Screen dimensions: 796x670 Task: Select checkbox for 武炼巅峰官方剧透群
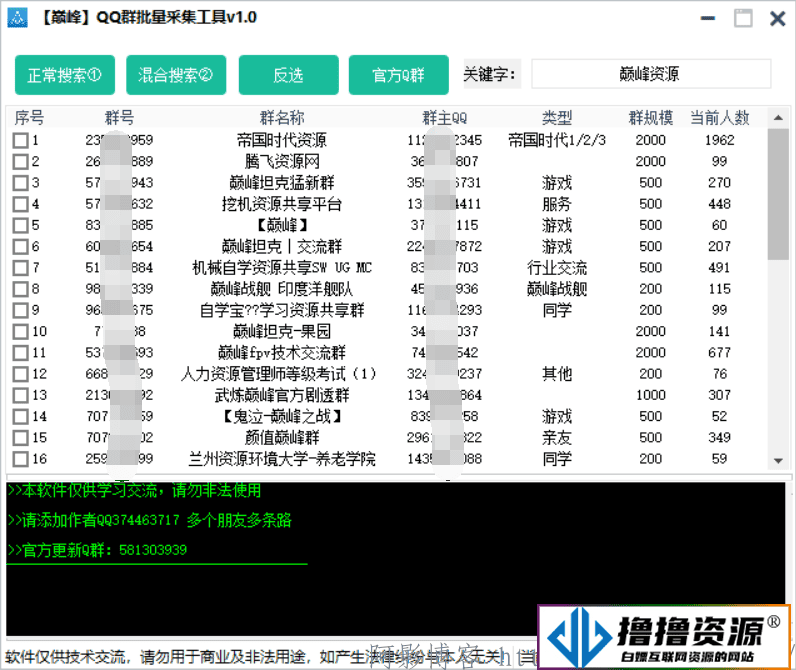pyautogui.click(x=20, y=395)
